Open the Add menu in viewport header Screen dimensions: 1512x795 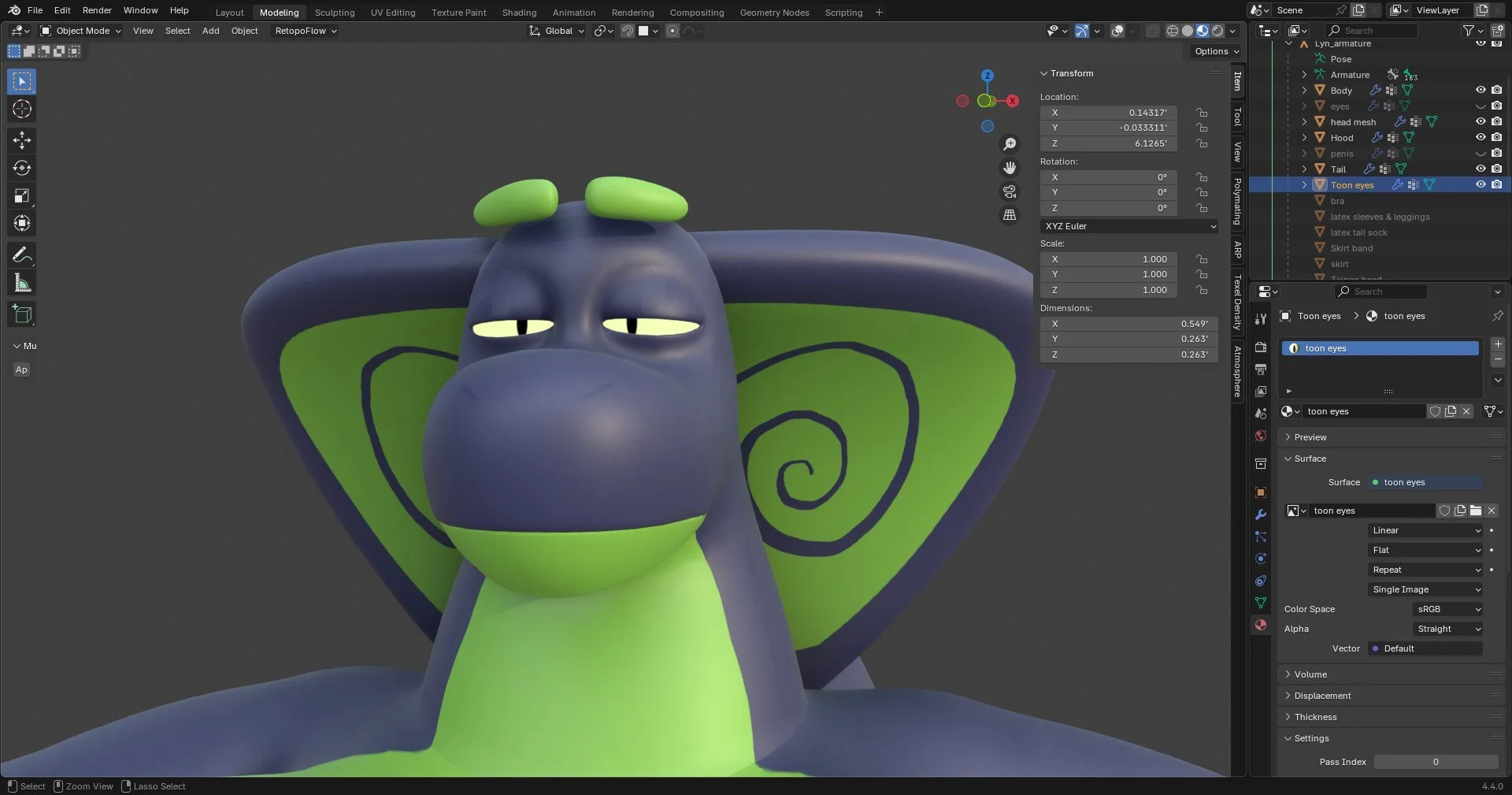coord(210,31)
